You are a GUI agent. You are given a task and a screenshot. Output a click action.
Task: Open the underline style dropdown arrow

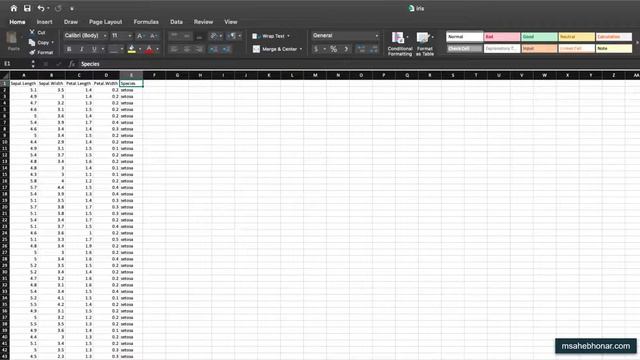pos(102,49)
